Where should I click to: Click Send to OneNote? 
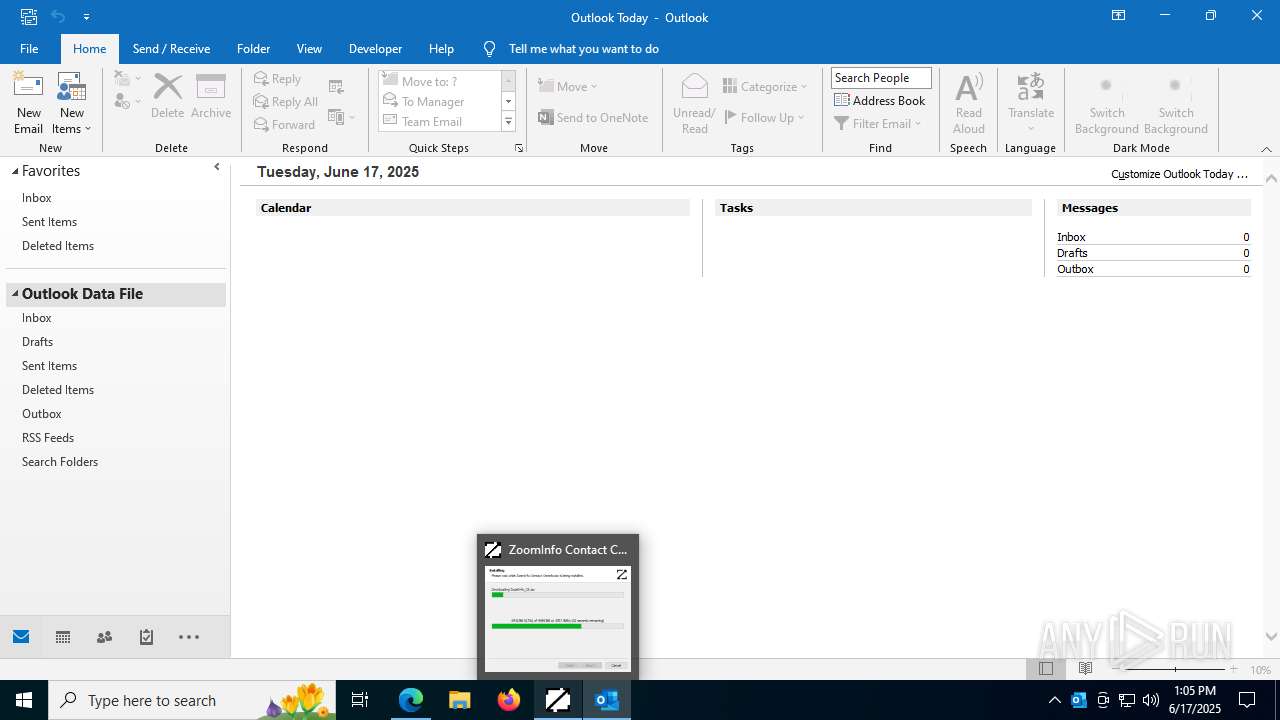tap(593, 117)
